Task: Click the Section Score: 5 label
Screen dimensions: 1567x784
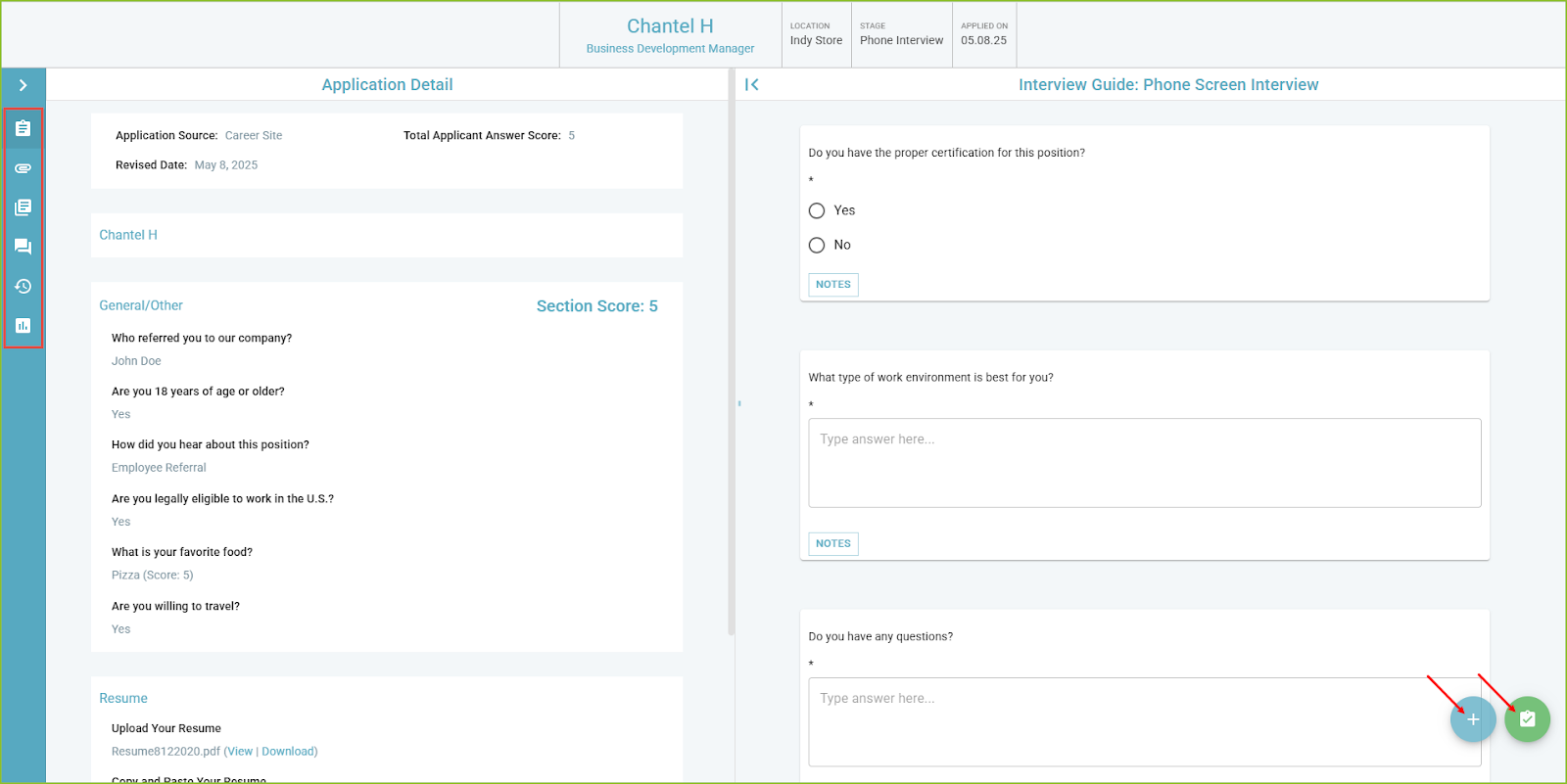Action: 597,306
